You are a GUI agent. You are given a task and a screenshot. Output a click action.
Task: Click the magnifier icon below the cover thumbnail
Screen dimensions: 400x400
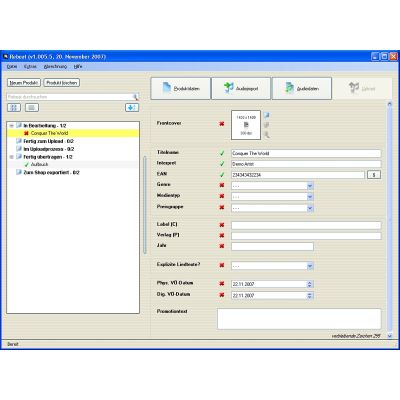tap(267, 134)
